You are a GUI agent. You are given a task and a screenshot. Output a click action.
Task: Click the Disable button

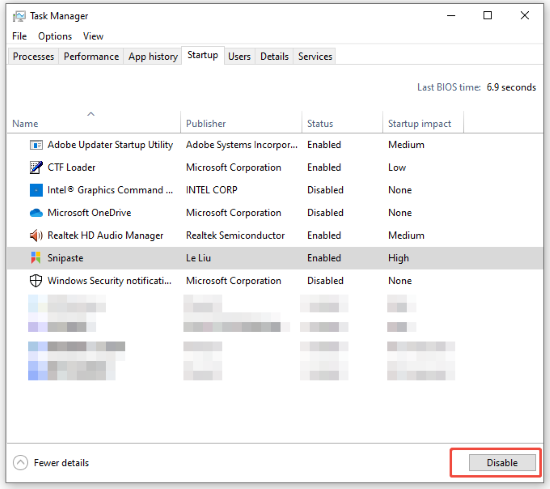[x=502, y=463]
